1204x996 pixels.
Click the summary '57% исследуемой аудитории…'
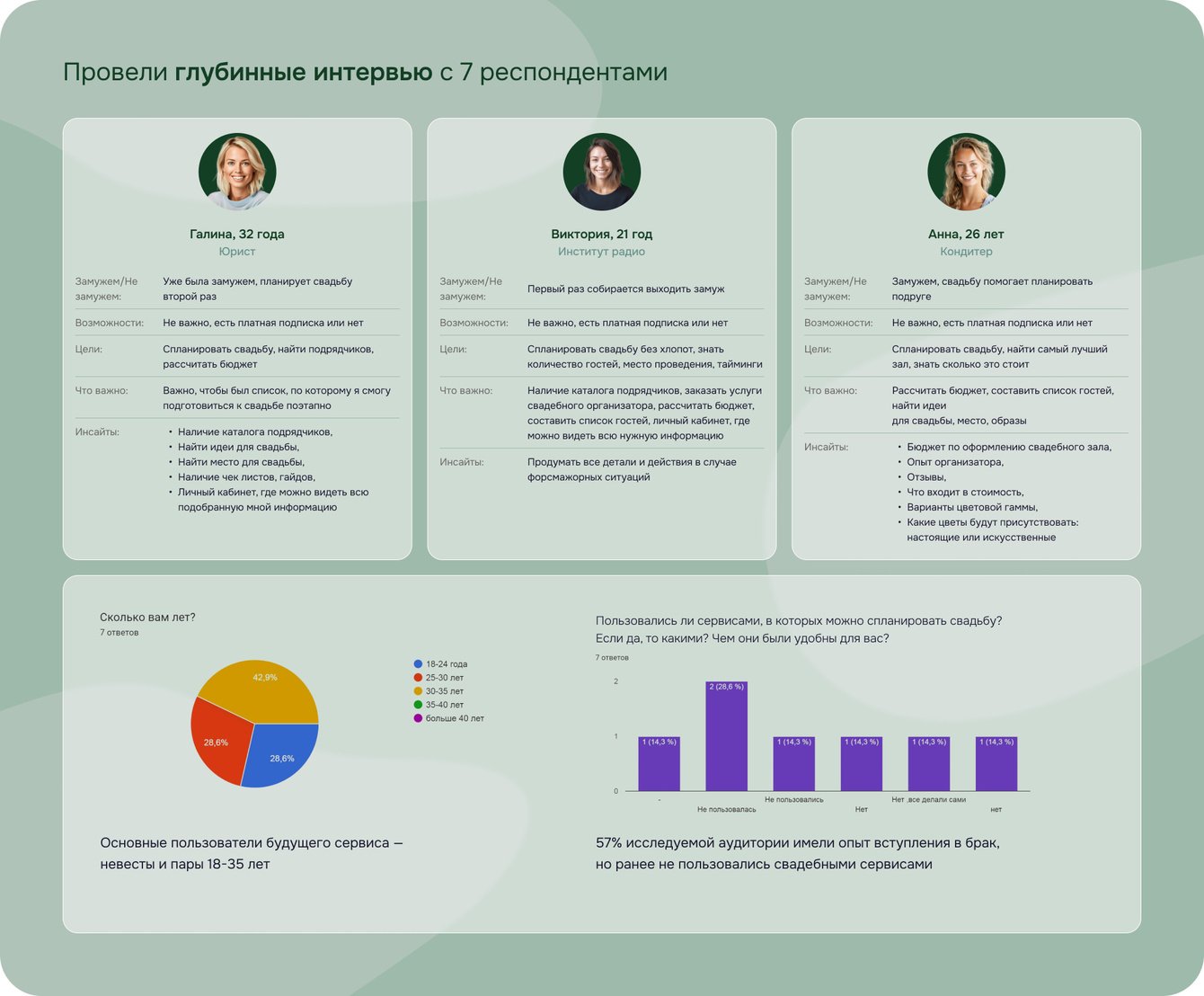coord(798,853)
